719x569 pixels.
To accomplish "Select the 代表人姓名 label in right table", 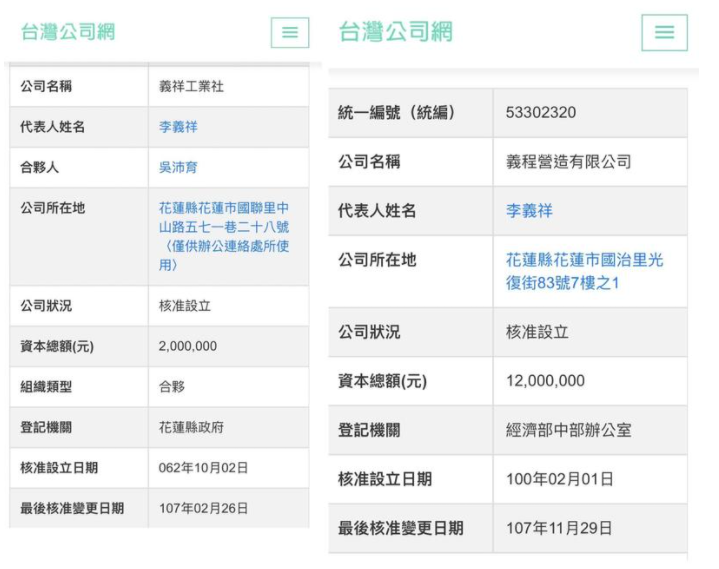I will point(377,210).
